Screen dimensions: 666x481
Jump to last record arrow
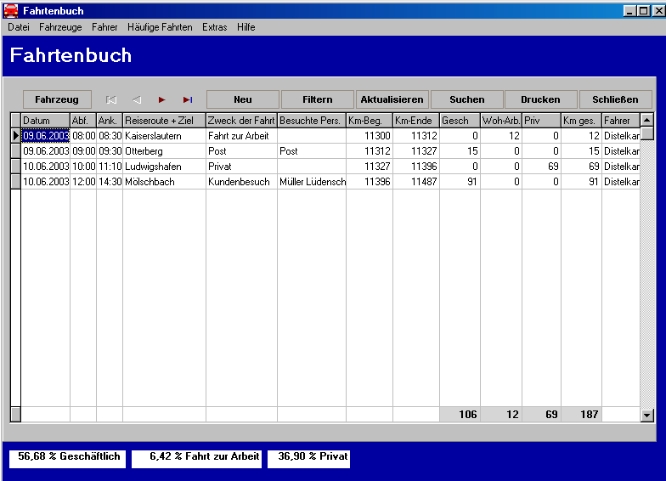pos(187,100)
